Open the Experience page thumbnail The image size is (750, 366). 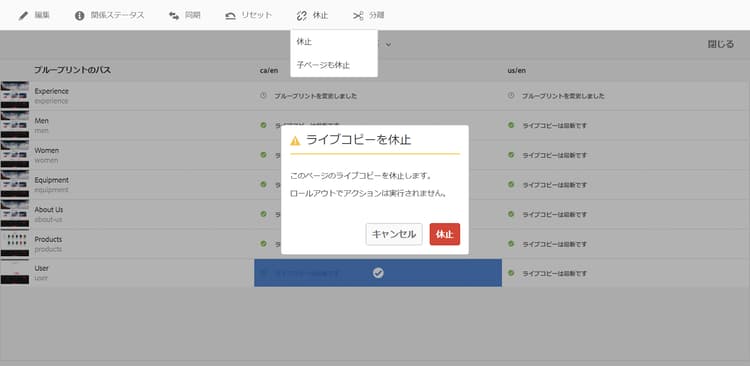pos(15,96)
